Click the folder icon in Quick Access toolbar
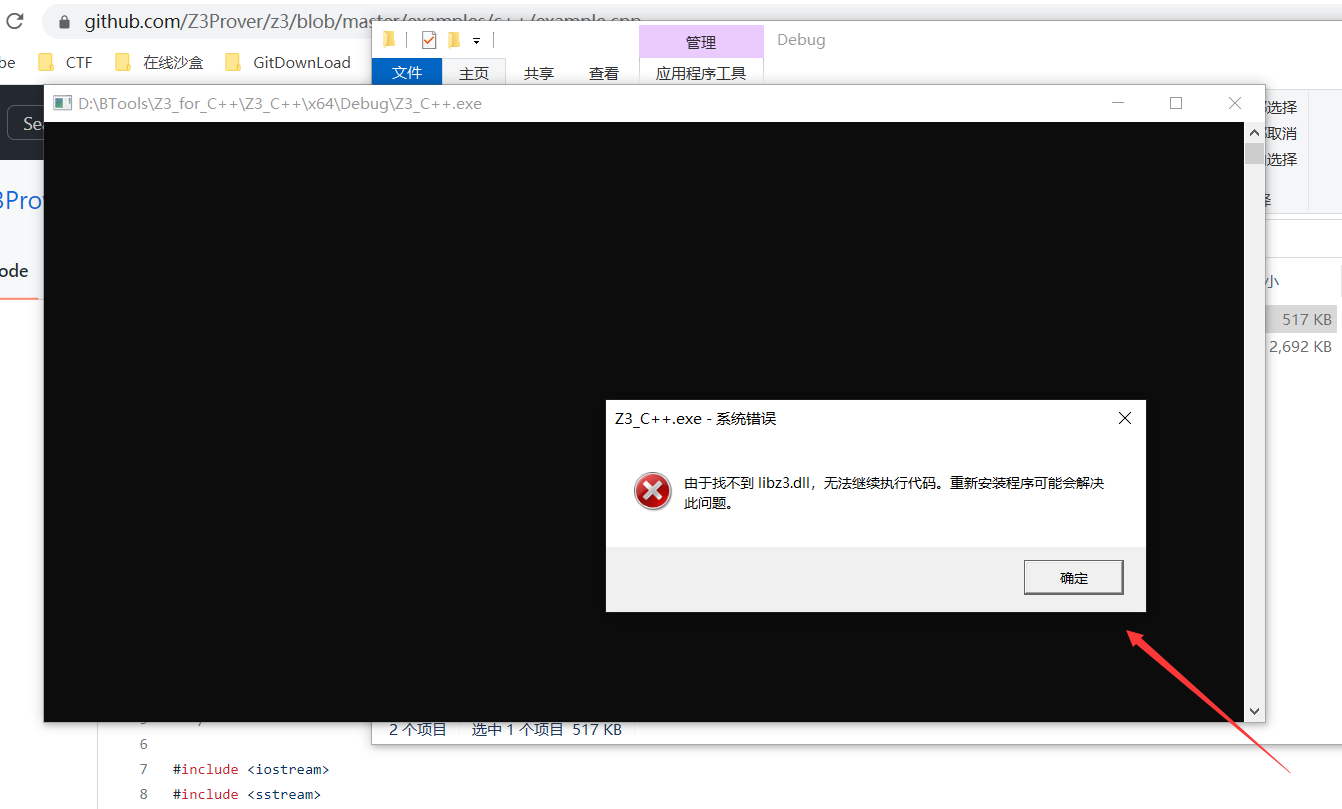This screenshot has height=809, width=1342. click(389, 38)
